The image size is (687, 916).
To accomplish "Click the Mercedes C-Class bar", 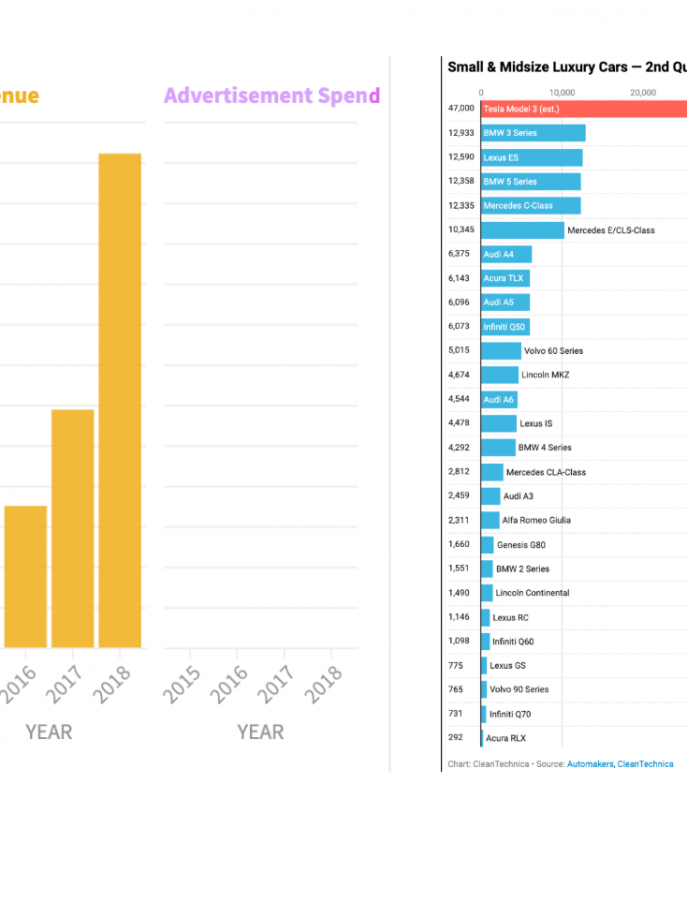I will (x=530, y=206).
